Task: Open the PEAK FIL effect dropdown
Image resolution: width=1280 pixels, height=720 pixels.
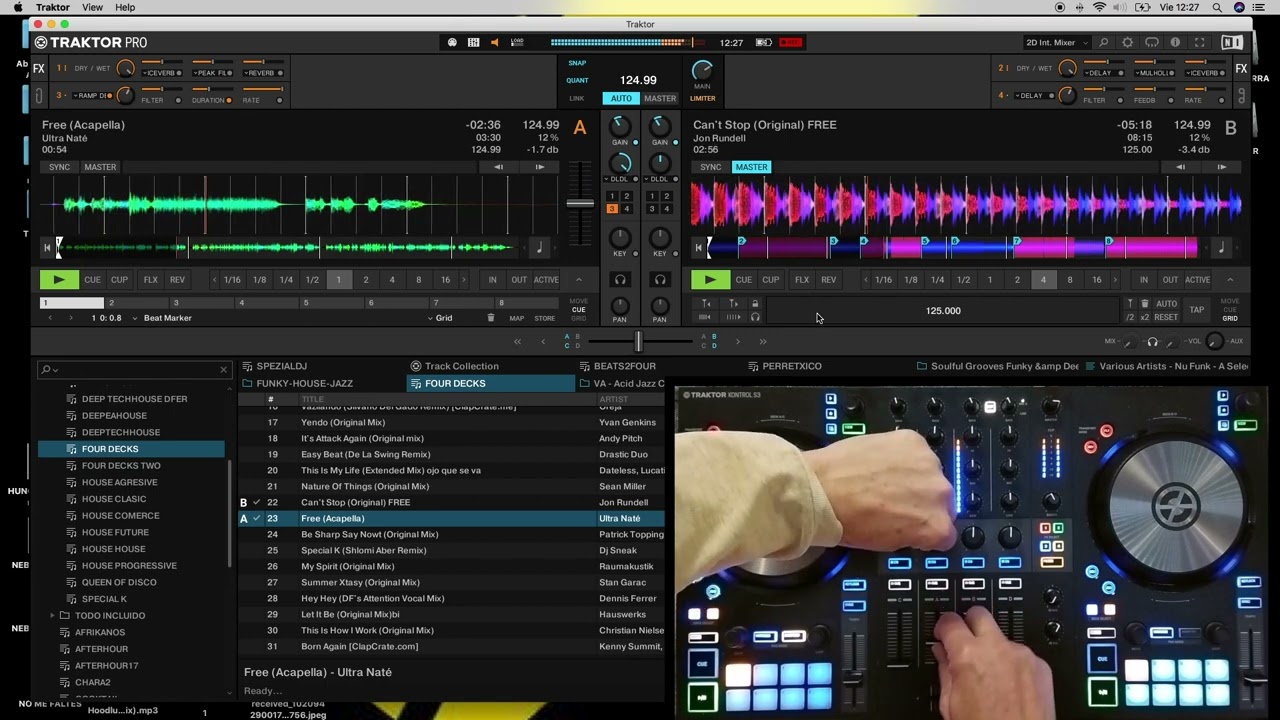Action: point(213,73)
